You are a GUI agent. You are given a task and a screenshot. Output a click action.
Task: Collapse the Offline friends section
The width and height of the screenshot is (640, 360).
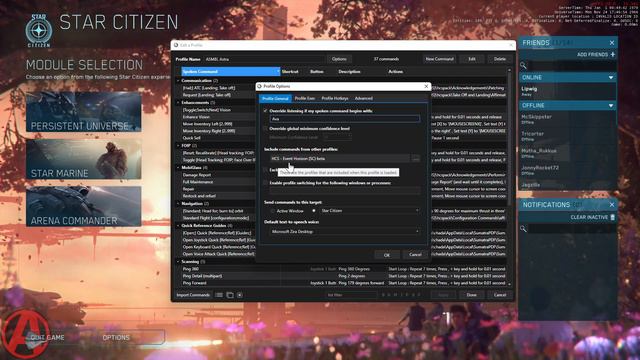tap(611, 105)
